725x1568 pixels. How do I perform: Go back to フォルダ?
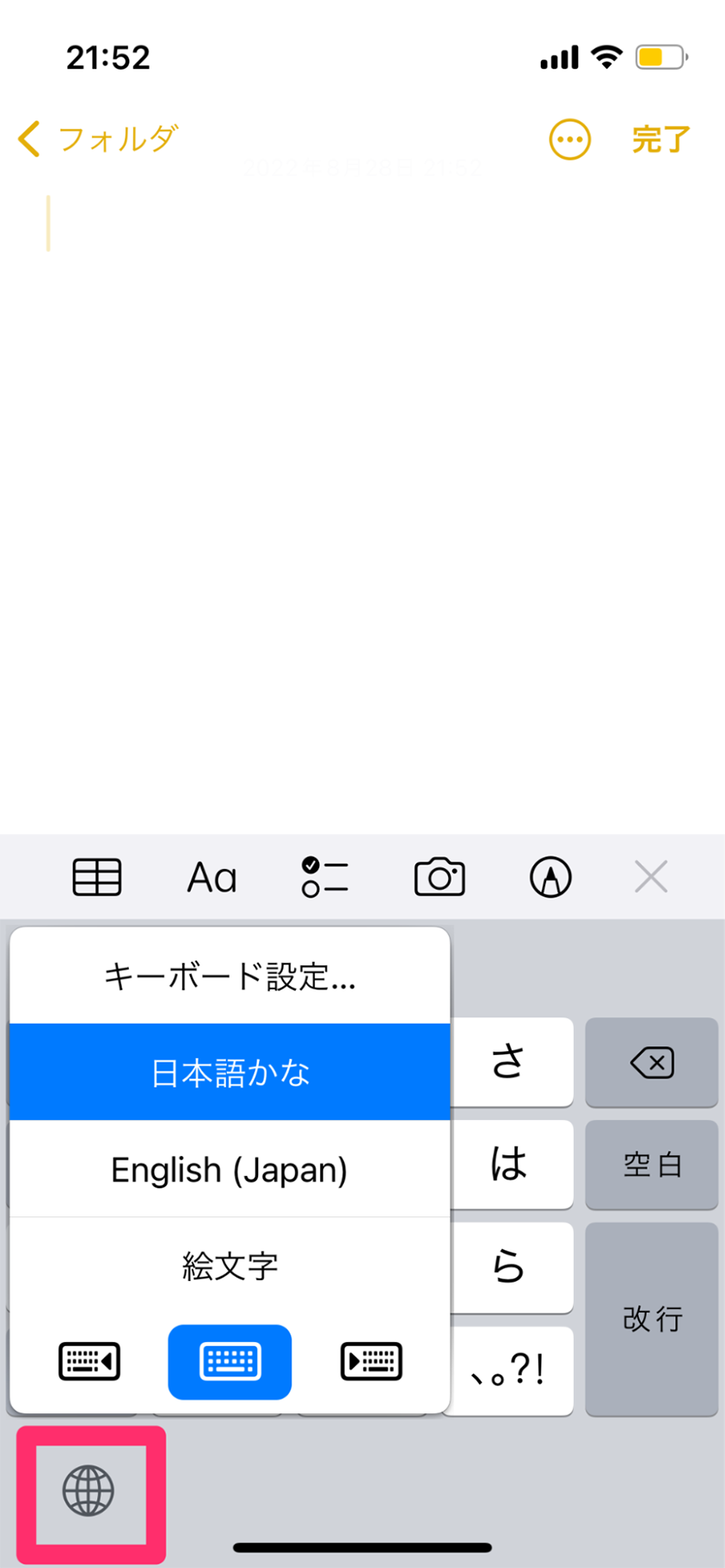98,138
